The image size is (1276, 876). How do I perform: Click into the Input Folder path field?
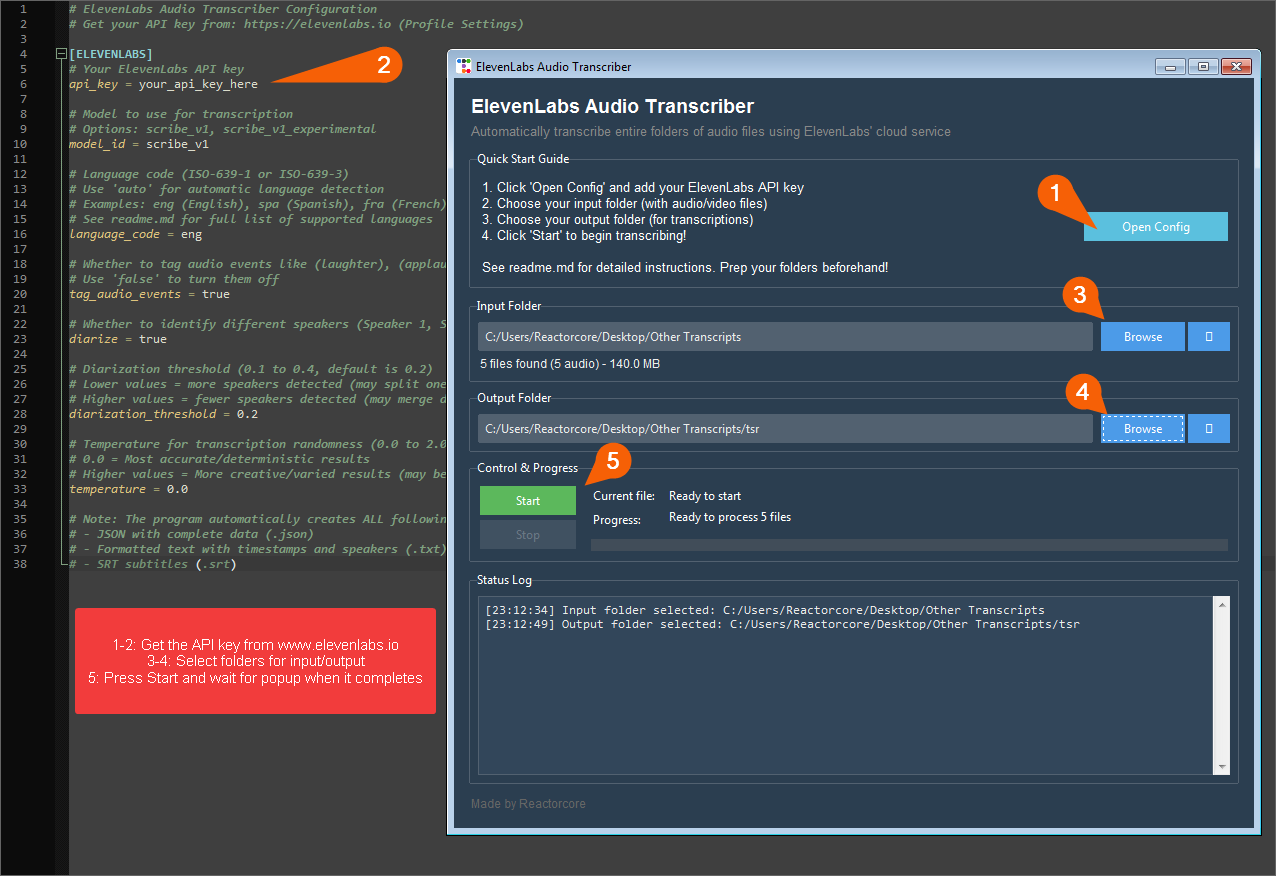785,337
